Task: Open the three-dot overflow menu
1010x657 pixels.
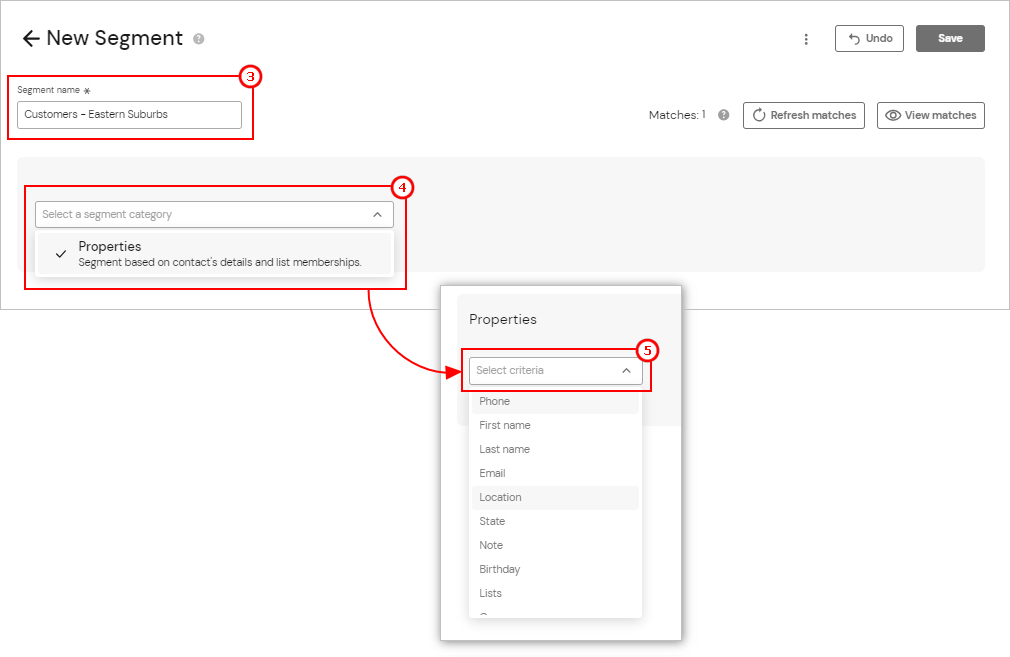Action: click(807, 38)
